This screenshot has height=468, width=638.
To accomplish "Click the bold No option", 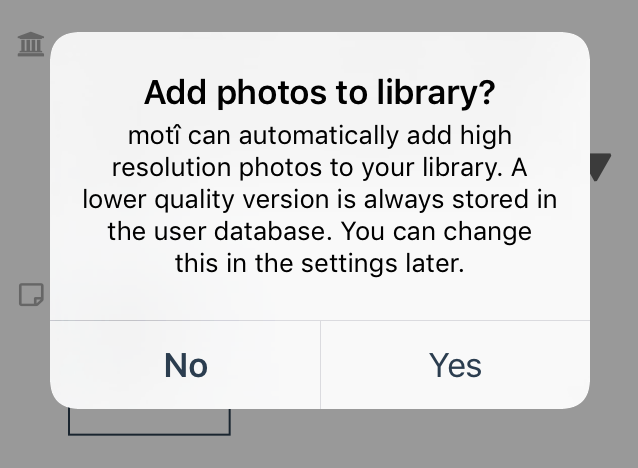I will [186, 365].
